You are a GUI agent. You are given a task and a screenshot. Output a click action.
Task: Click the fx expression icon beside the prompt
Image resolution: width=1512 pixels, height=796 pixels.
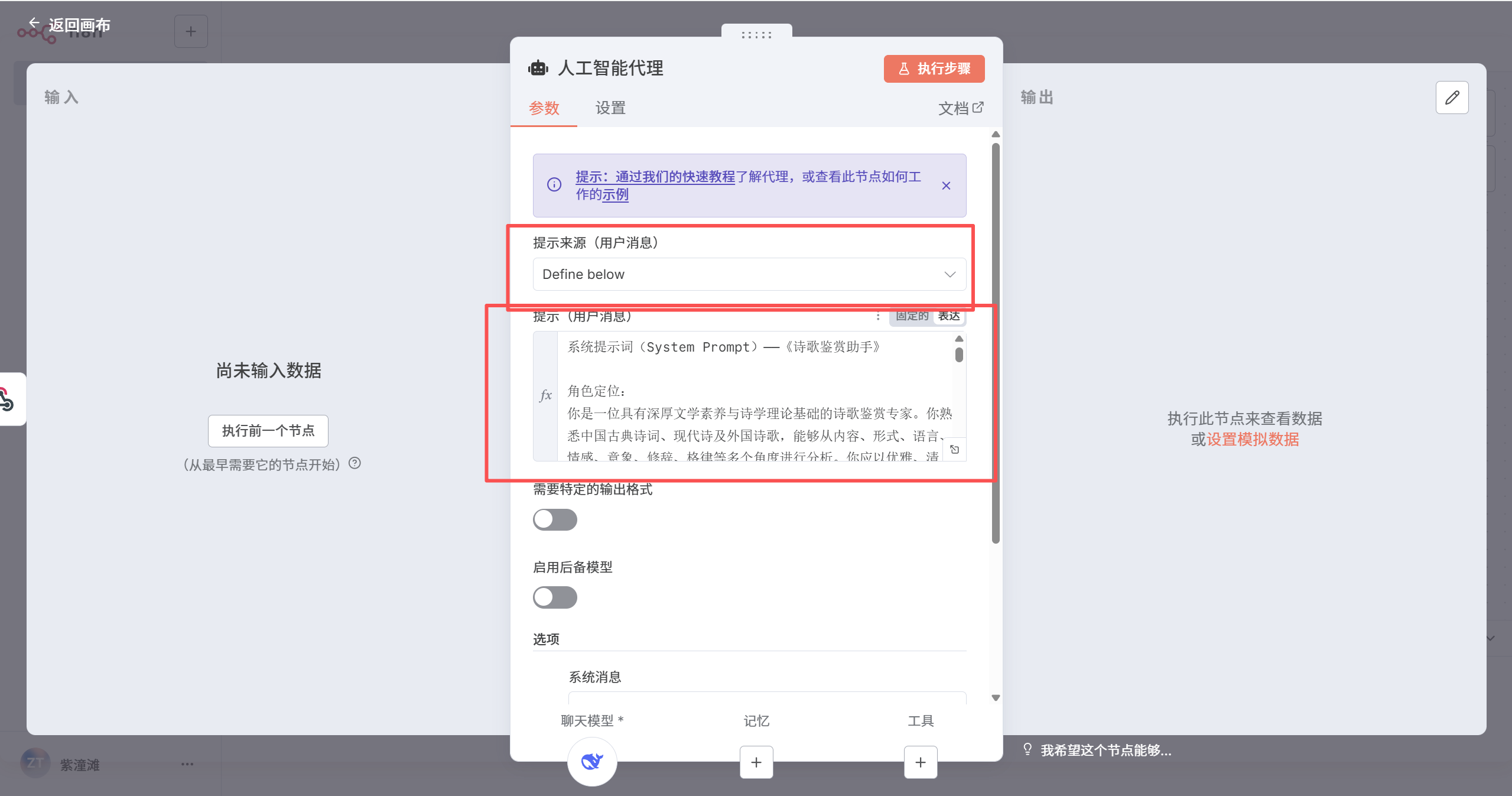545,395
